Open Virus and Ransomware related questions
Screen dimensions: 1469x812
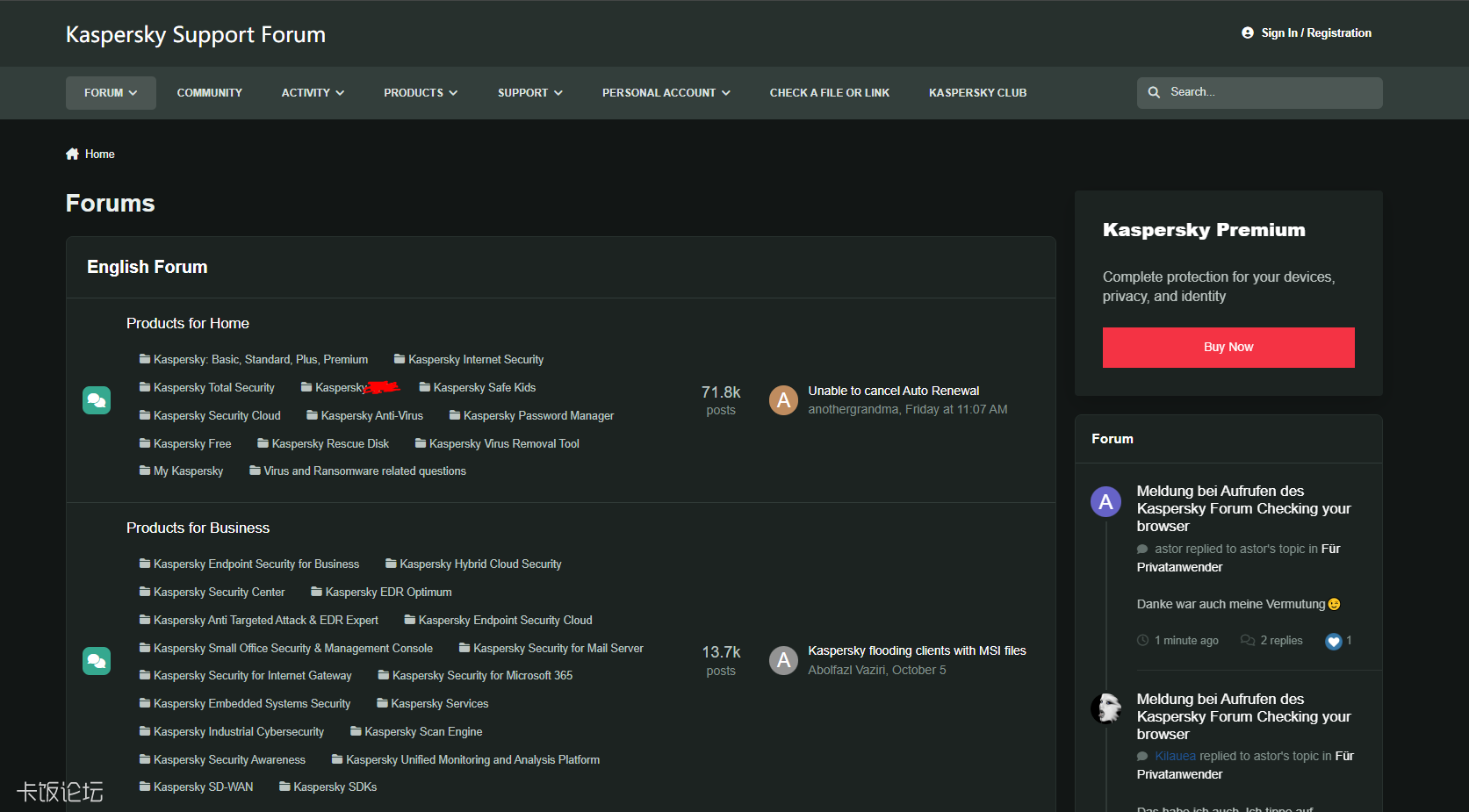tap(364, 471)
